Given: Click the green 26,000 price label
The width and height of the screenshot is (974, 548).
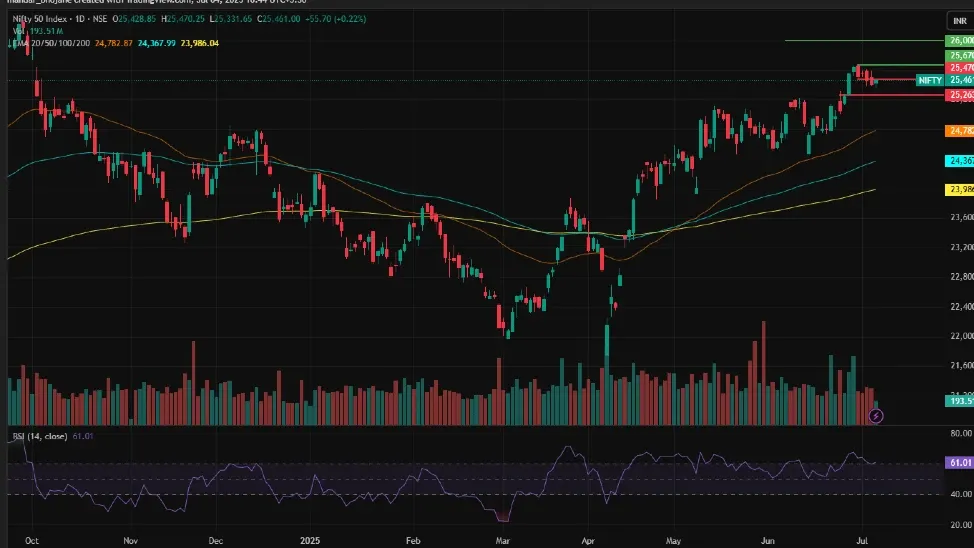Looking at the screenshot, I should (x=959, y=40).
